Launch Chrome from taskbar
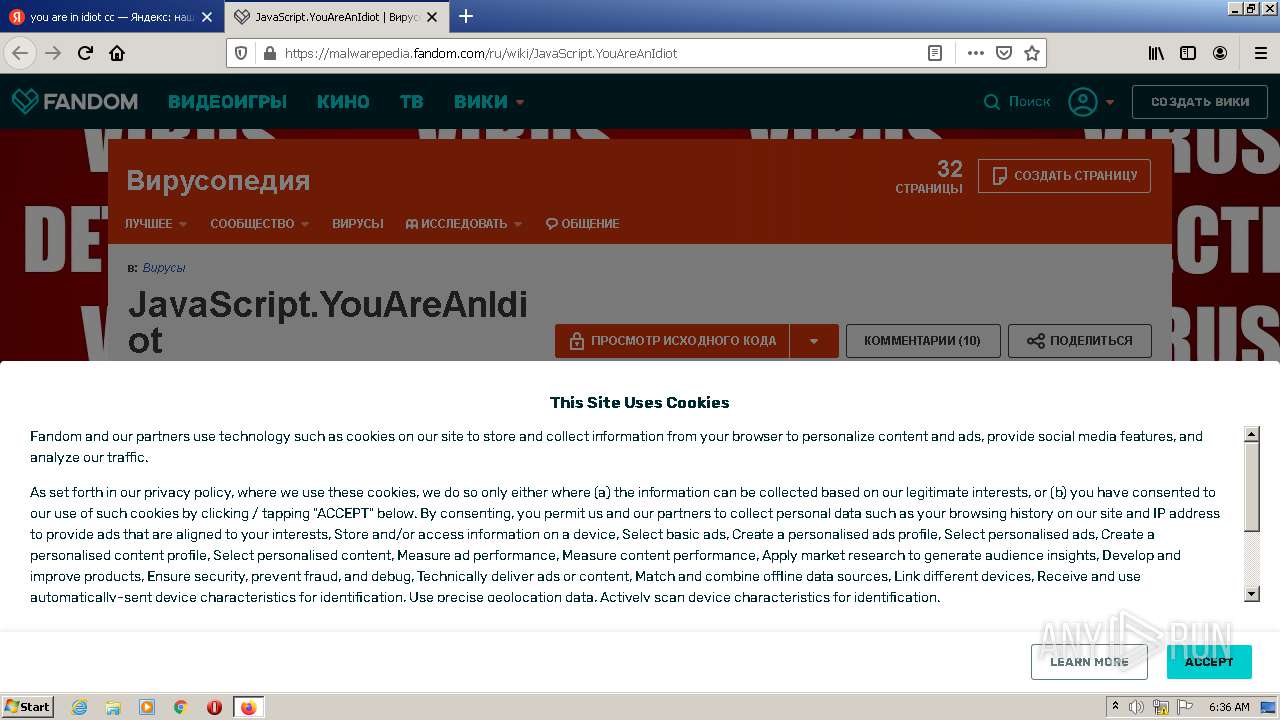 [181, 707]
